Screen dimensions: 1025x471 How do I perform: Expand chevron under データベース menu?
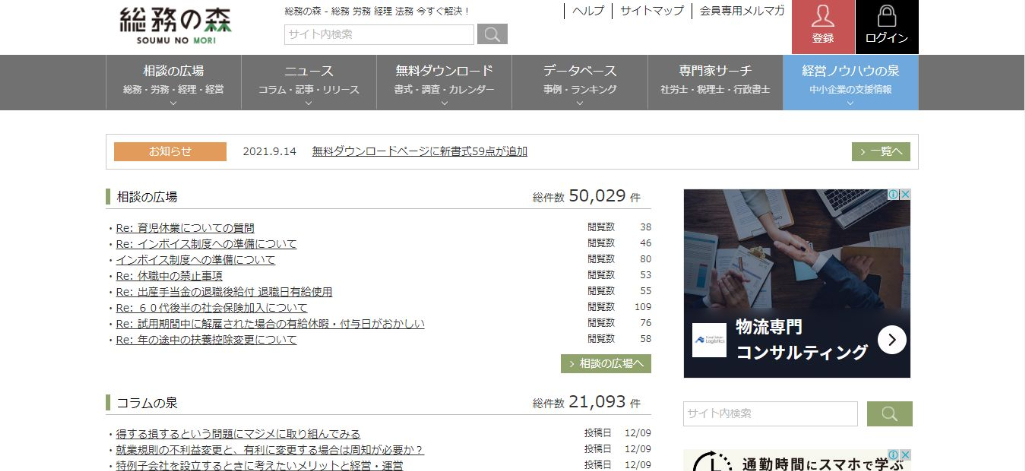[579, 103]
